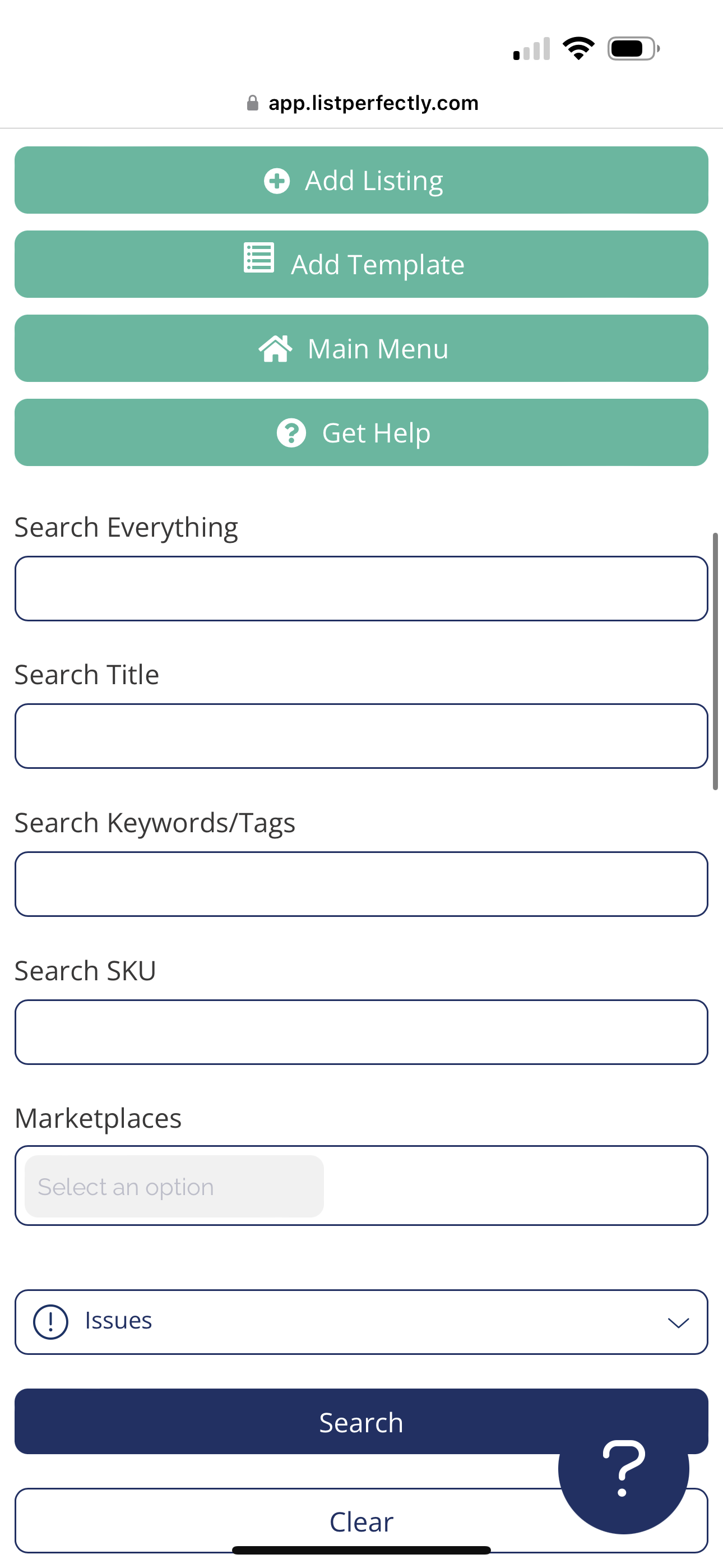723x1568 pixels.
Task: Click the Add Template button
Action: (x=361, y=264)
